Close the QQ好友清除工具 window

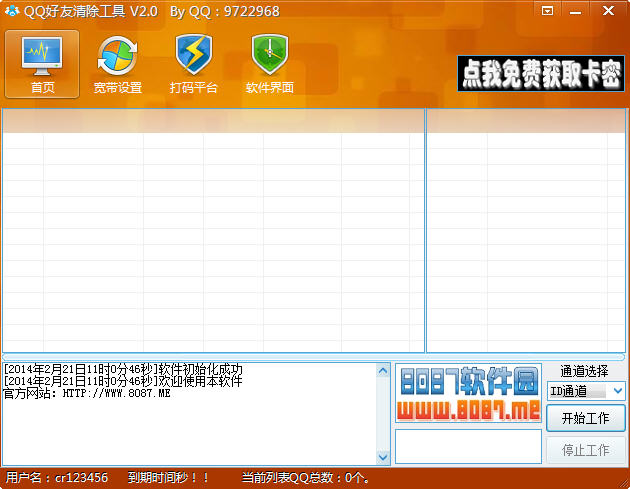[x=608, y=11]
